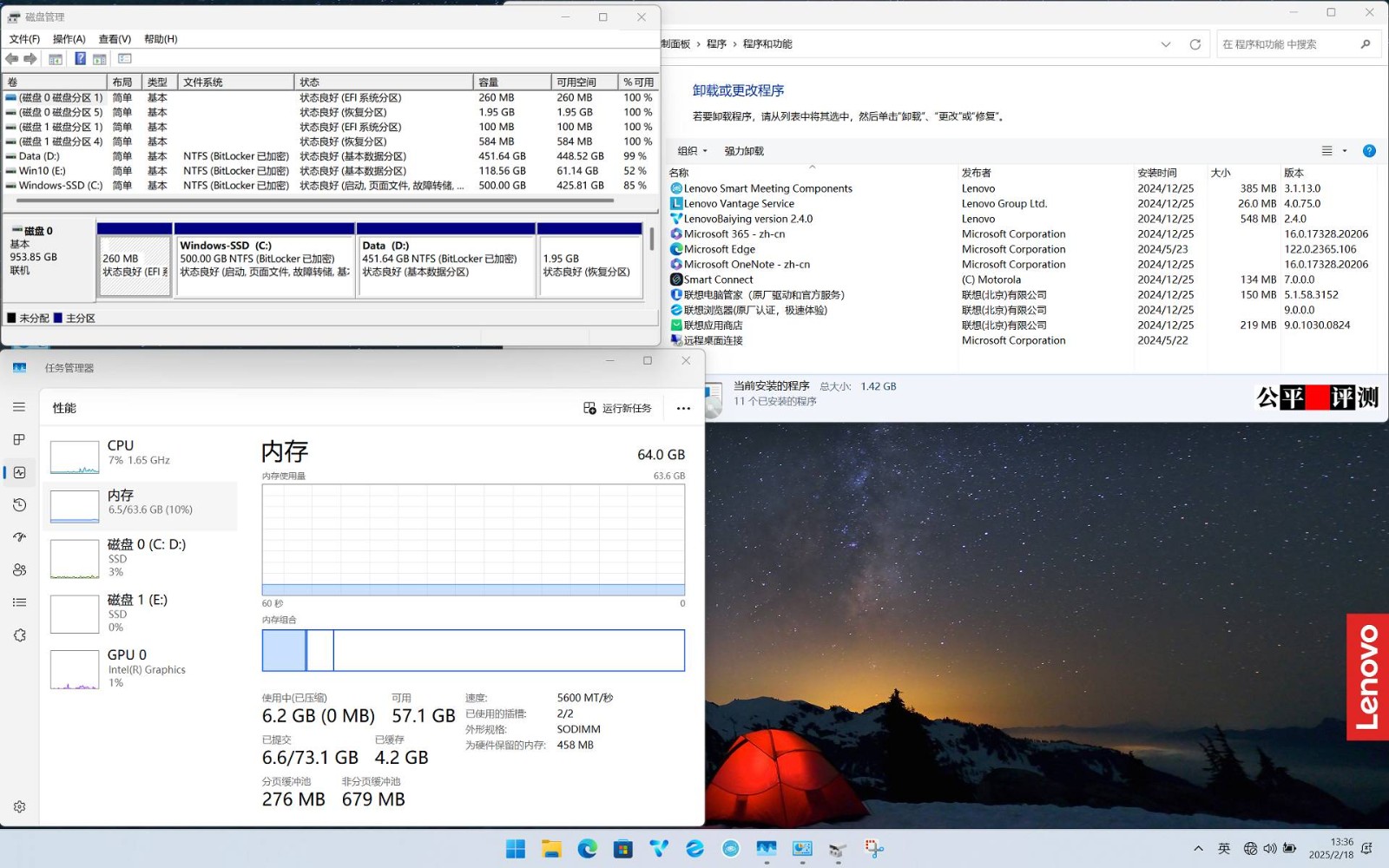Open File Explorer from taskbar
Screen dimensions: 1389x868
click(551, 849)
